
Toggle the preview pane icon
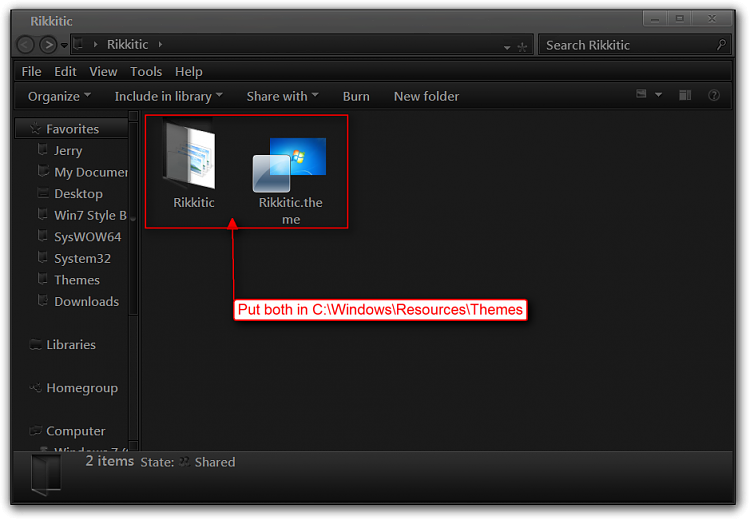685,95
